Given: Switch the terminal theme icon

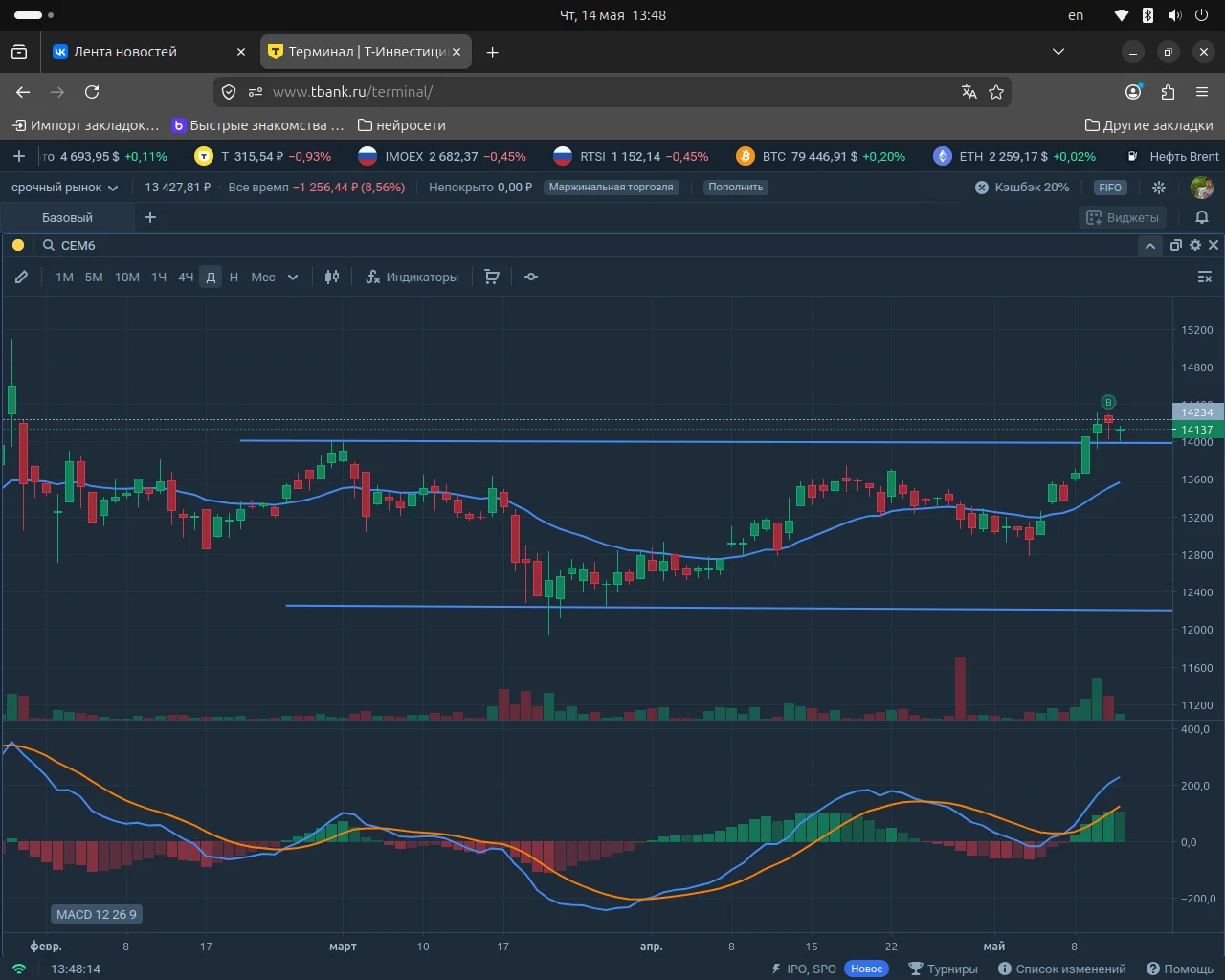Looking at the screenshot, I should tap(1159, 188).
